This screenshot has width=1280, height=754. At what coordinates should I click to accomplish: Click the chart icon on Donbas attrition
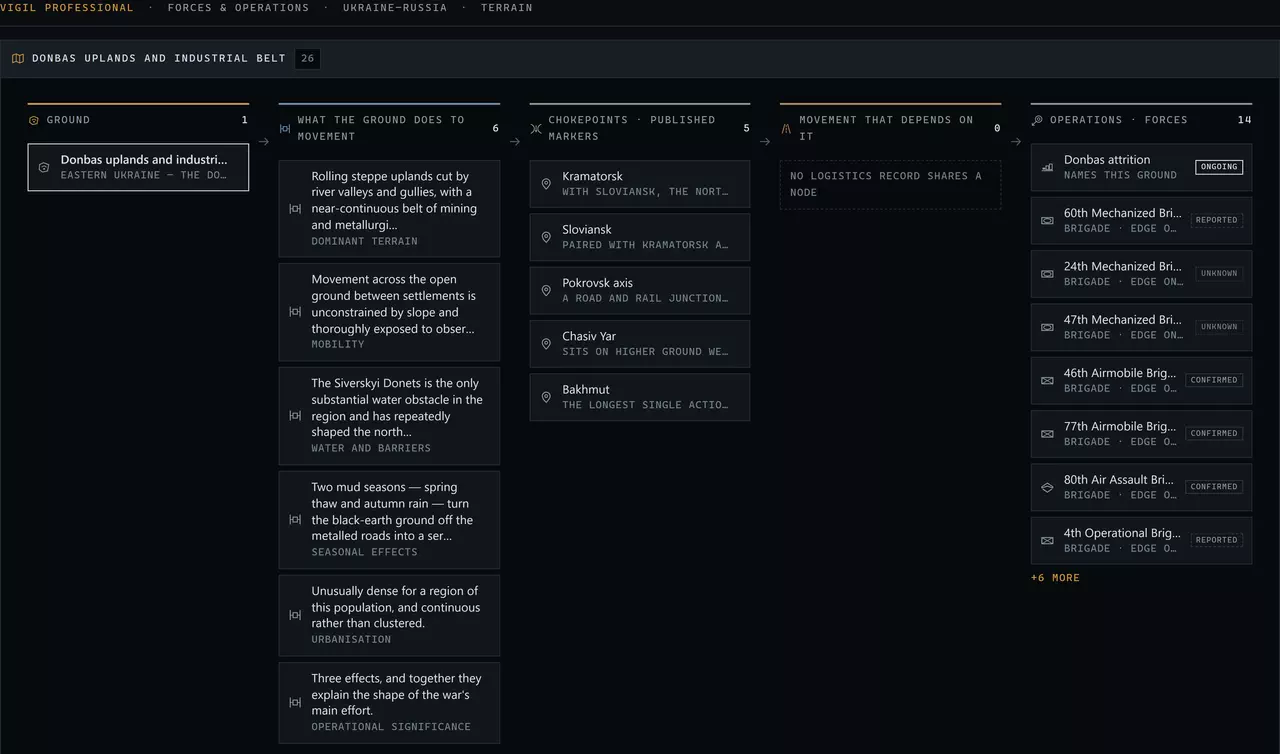pos(1047,167)
